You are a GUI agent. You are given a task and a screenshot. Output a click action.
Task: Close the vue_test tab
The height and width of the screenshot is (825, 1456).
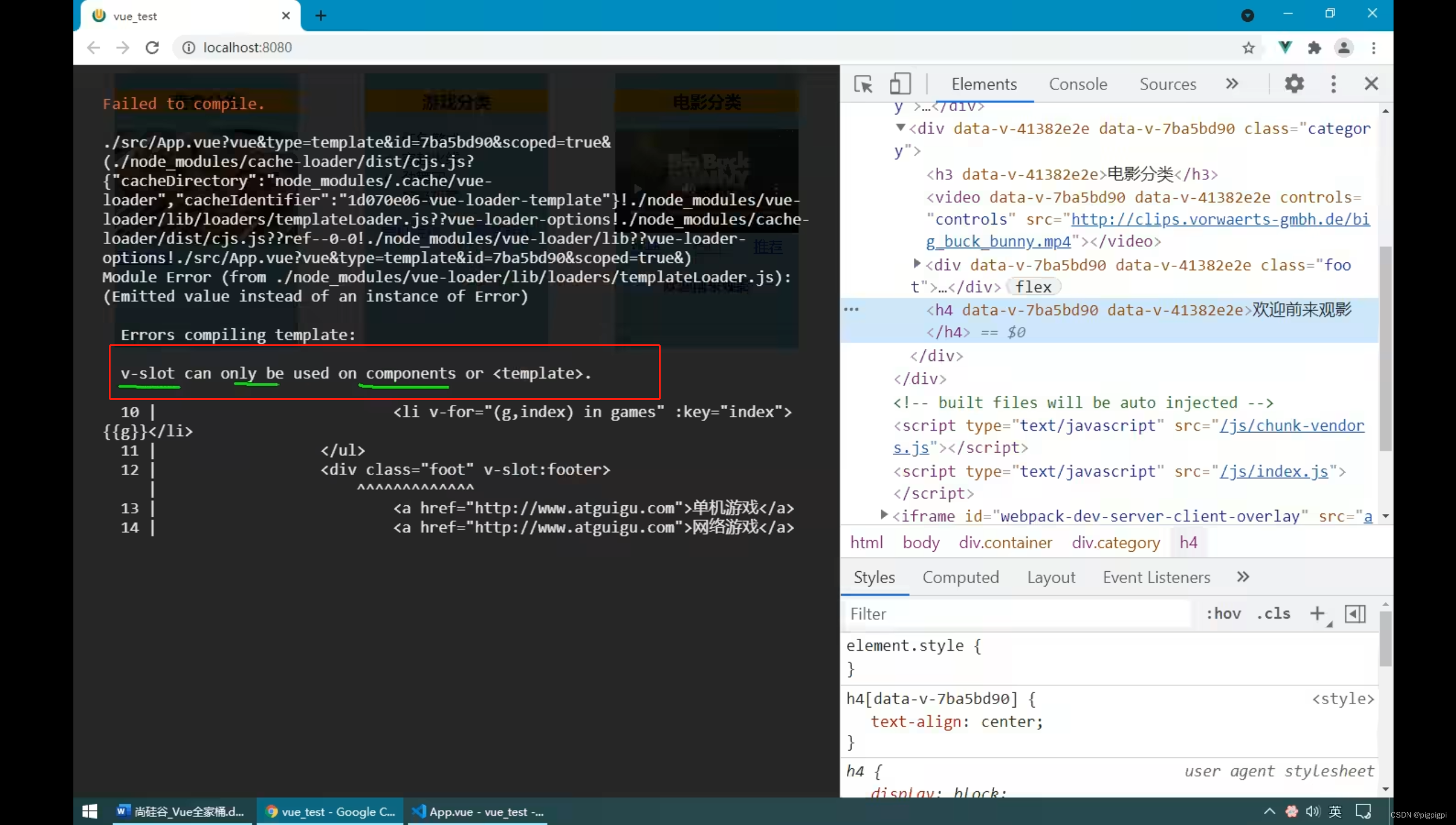tap(286, 16)
